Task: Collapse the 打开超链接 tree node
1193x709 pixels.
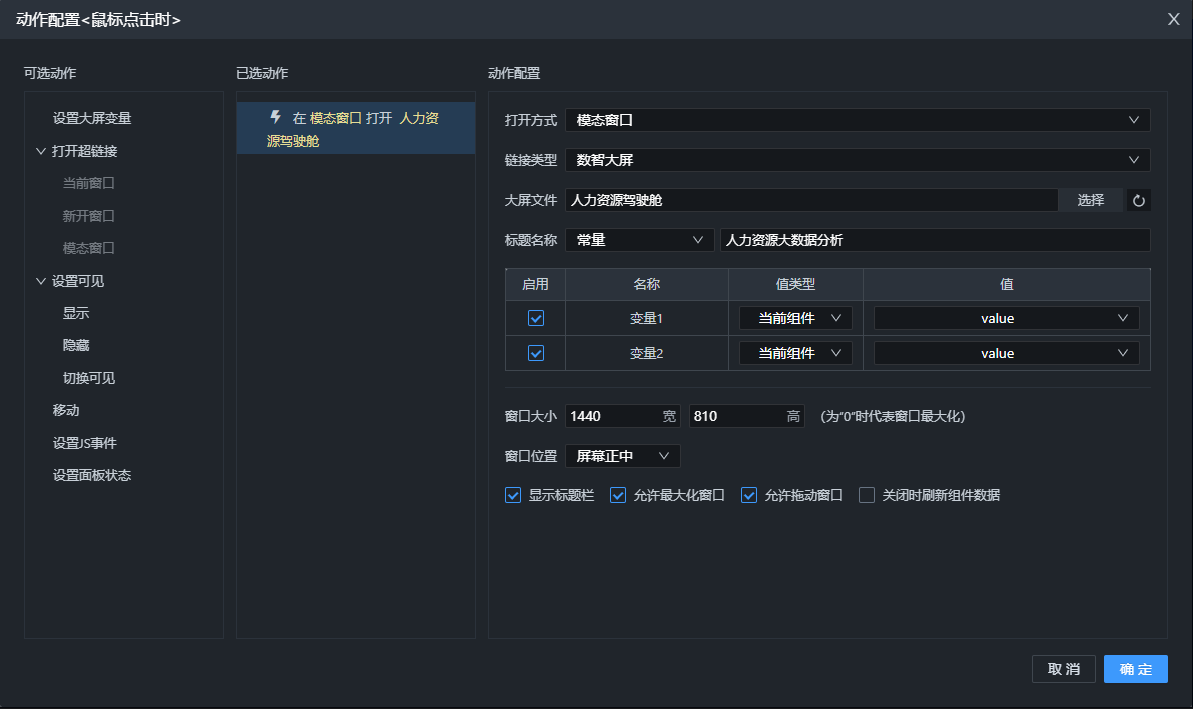Action: pos(41,152)
